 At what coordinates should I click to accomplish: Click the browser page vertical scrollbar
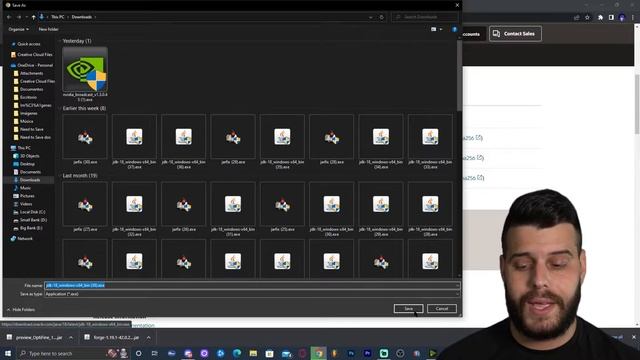[x=637, y=104]
